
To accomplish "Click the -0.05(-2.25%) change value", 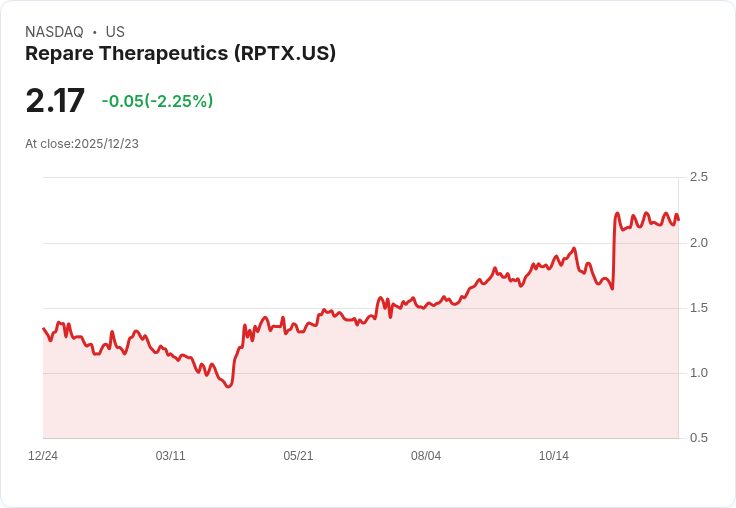I will point(157,101).
